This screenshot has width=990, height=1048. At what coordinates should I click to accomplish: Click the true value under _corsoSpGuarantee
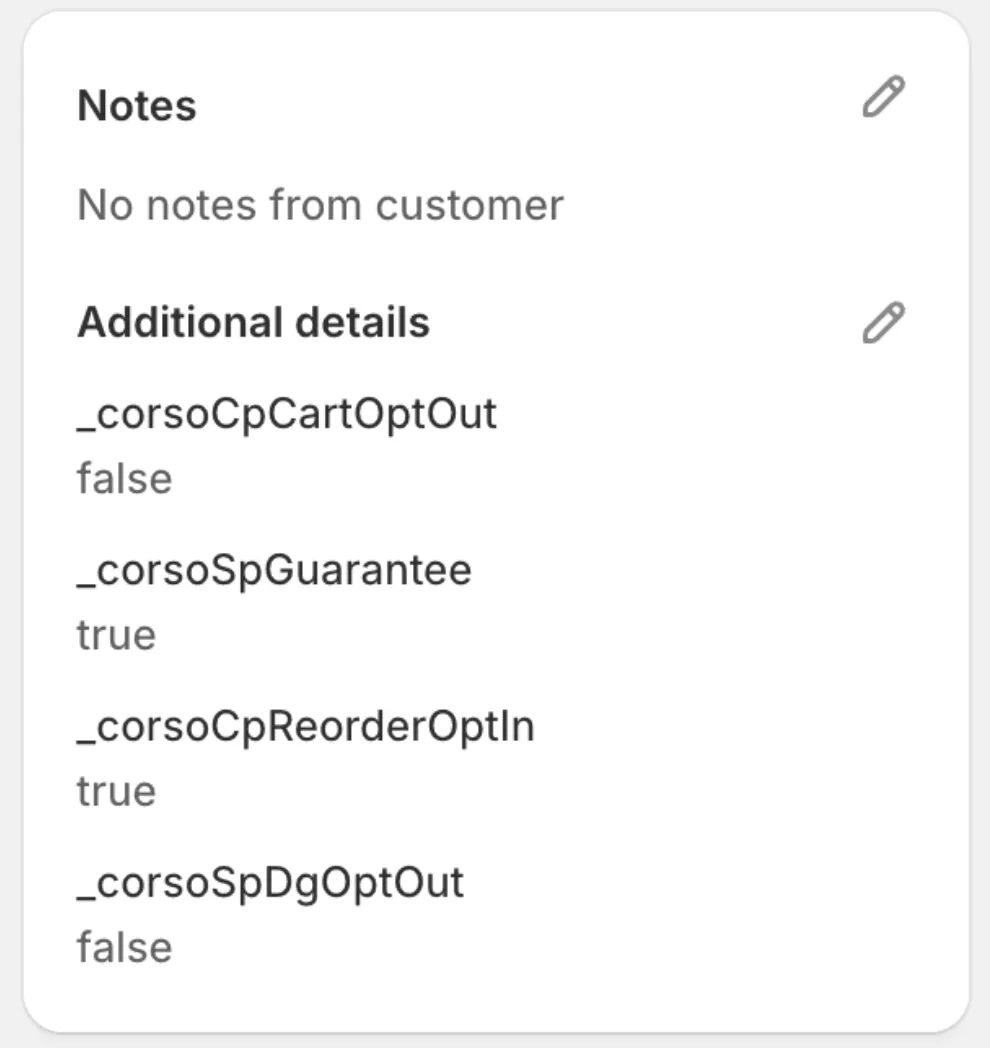116,635
